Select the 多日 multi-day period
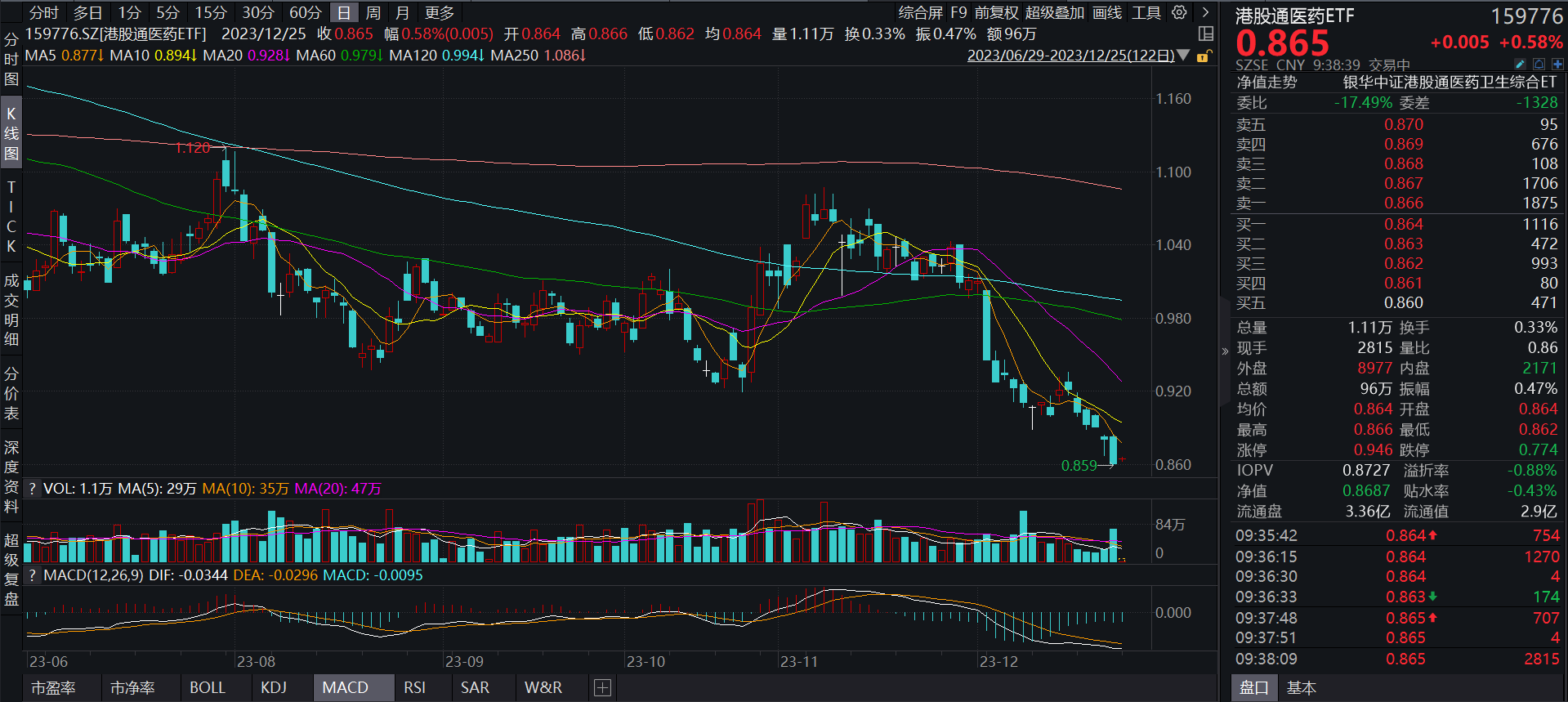 [x=87, y=12]
